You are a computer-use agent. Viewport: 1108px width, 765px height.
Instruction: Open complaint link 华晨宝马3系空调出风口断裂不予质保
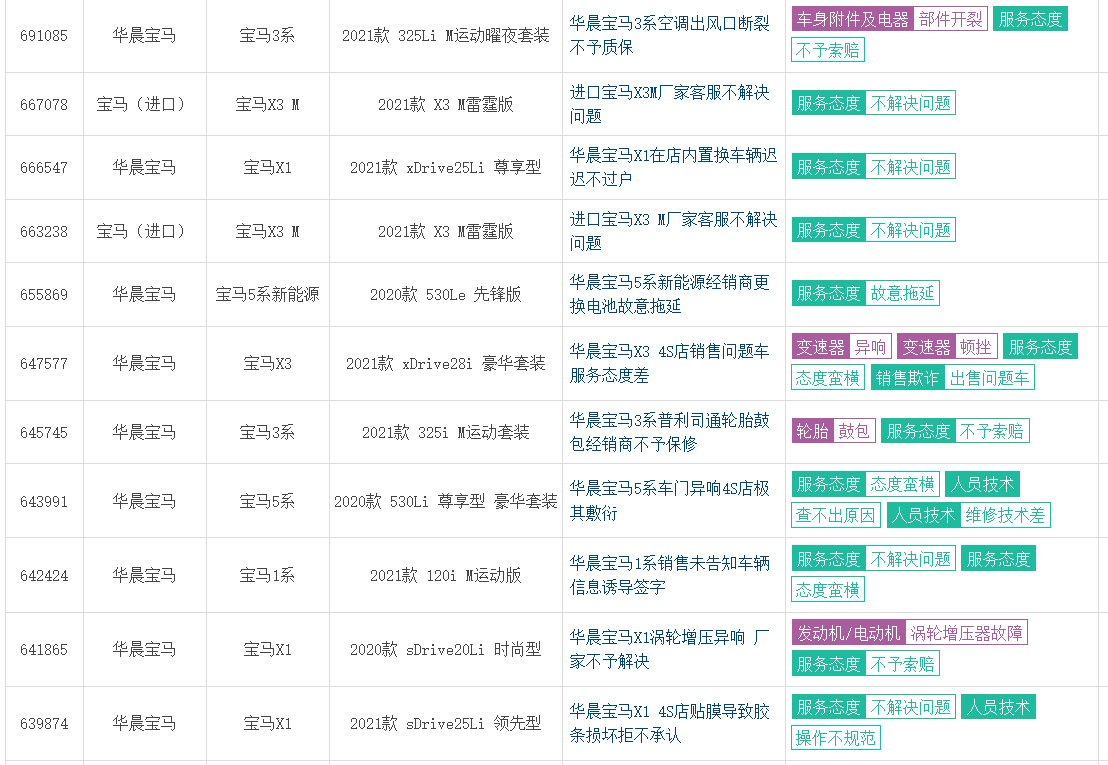pos(669,35)
